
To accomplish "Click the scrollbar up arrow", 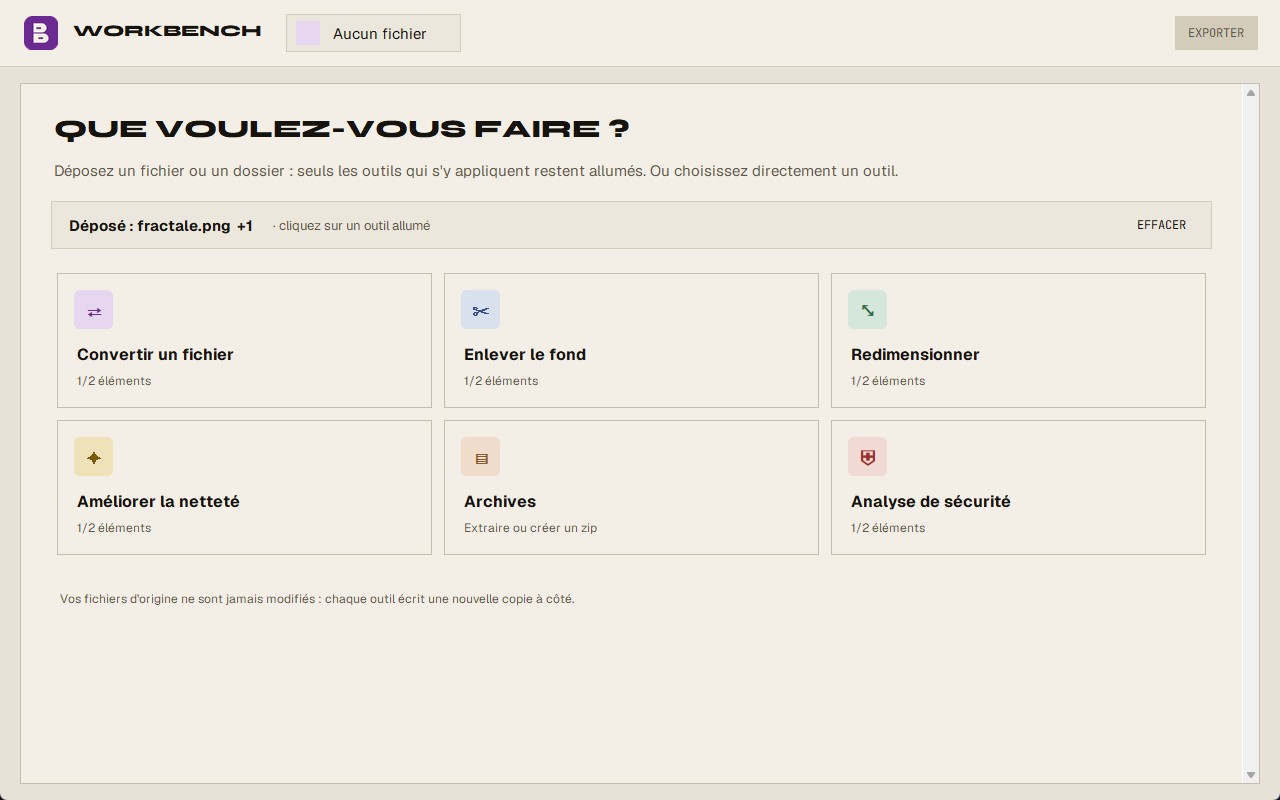I will 1251,93.
